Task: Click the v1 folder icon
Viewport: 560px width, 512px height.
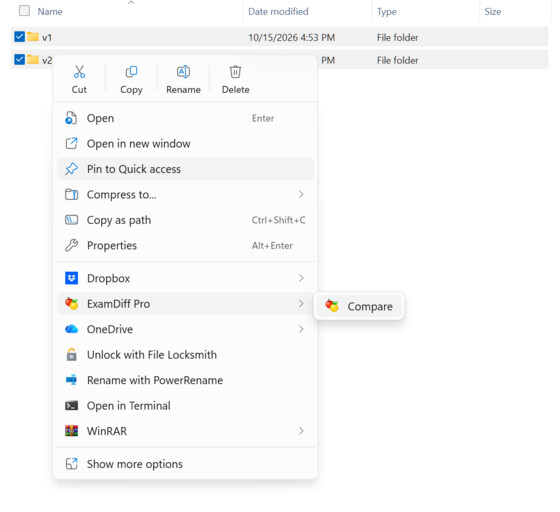Action: [x=33, y=36]
